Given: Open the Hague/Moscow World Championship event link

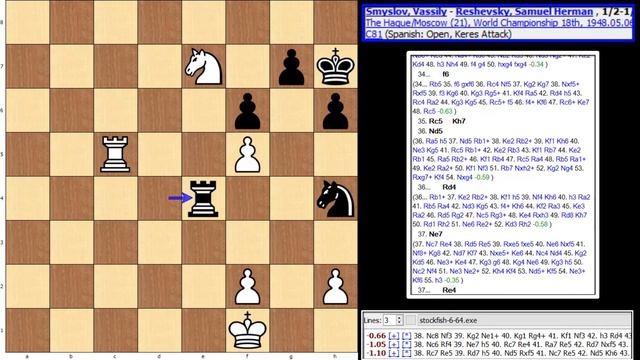Looking at the screenshot, I should pos(499,23).
